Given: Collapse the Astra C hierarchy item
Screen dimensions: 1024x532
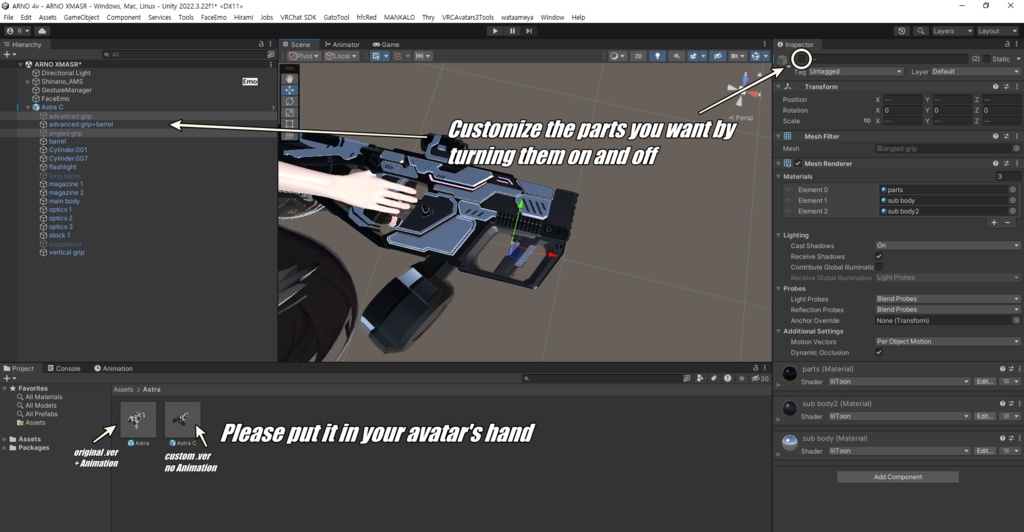Looking at the screenshot, I should (28, 108).
